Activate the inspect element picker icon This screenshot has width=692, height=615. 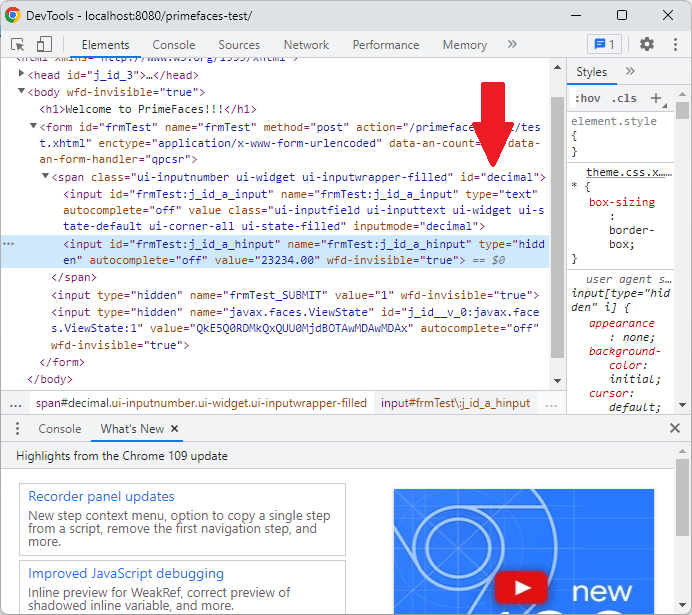click(x=18, y=45)
